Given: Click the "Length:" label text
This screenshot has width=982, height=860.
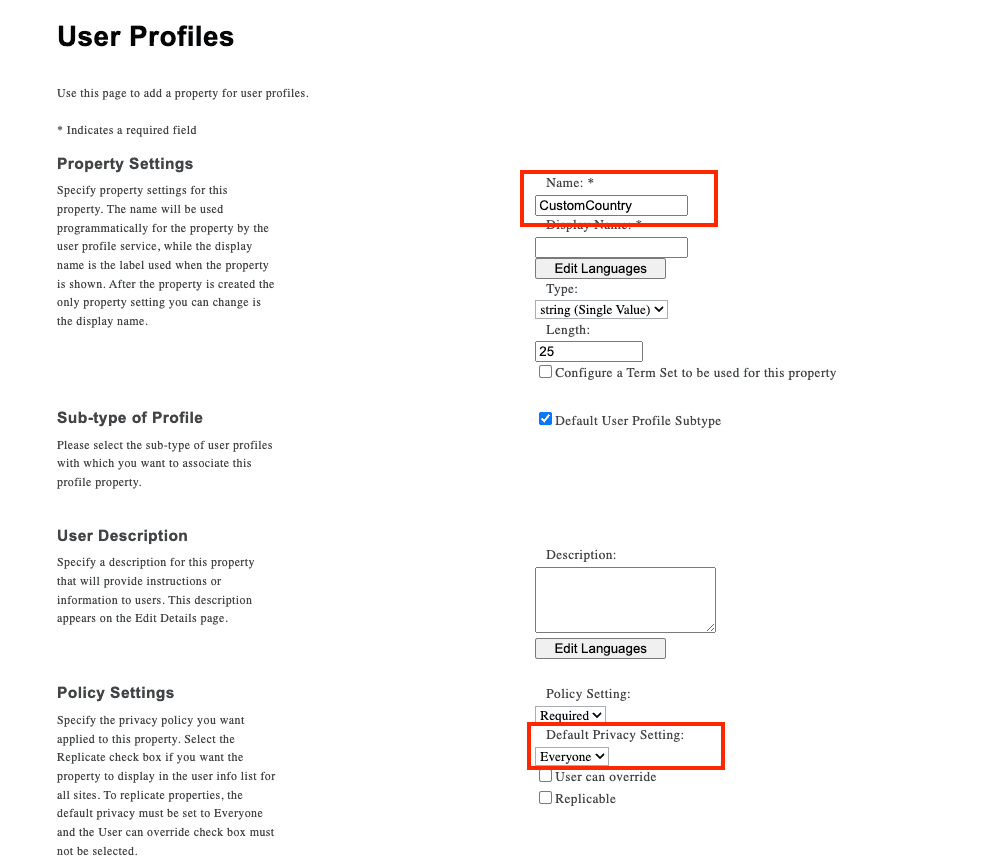Looking at the screenshot, I should [567, 330].
